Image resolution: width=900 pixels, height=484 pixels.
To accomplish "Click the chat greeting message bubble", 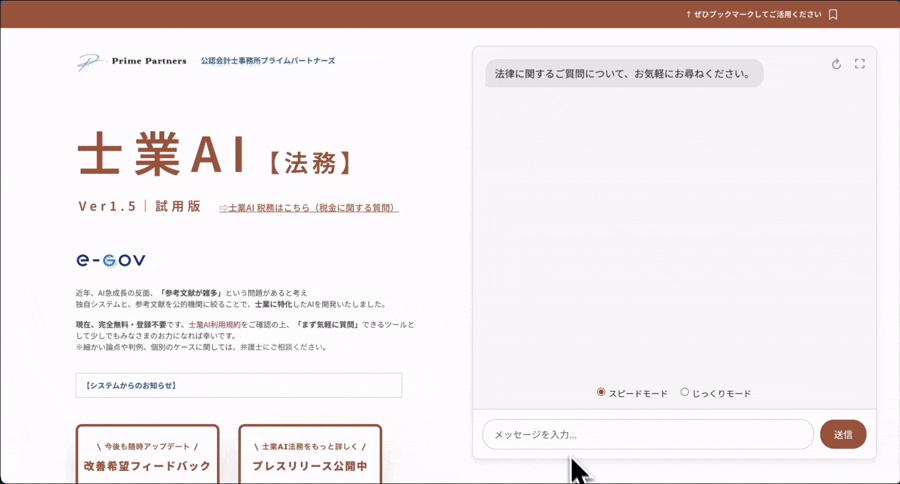I will 624,74.
